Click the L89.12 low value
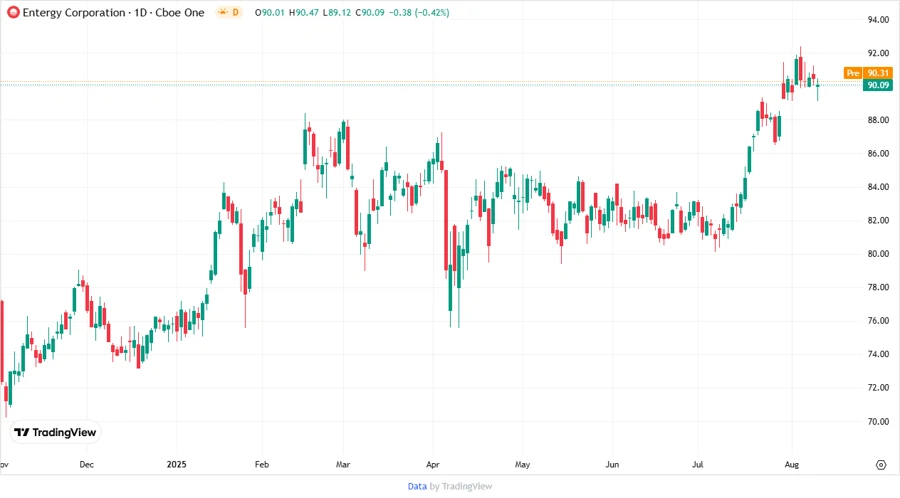The height and width of the screenshot is (498, 900). click(x=337, y=12)
